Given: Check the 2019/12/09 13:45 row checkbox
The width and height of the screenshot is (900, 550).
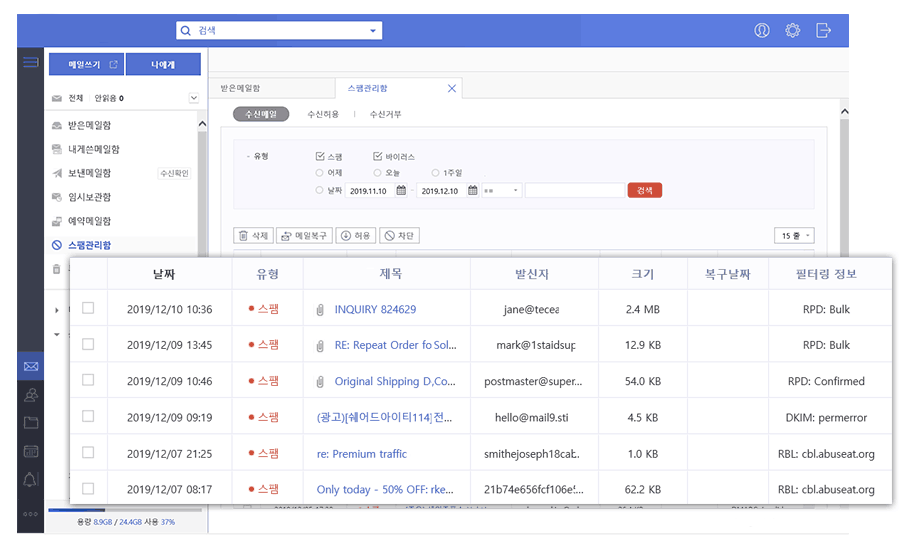Looking at the screenshot, I should point(88,344).
